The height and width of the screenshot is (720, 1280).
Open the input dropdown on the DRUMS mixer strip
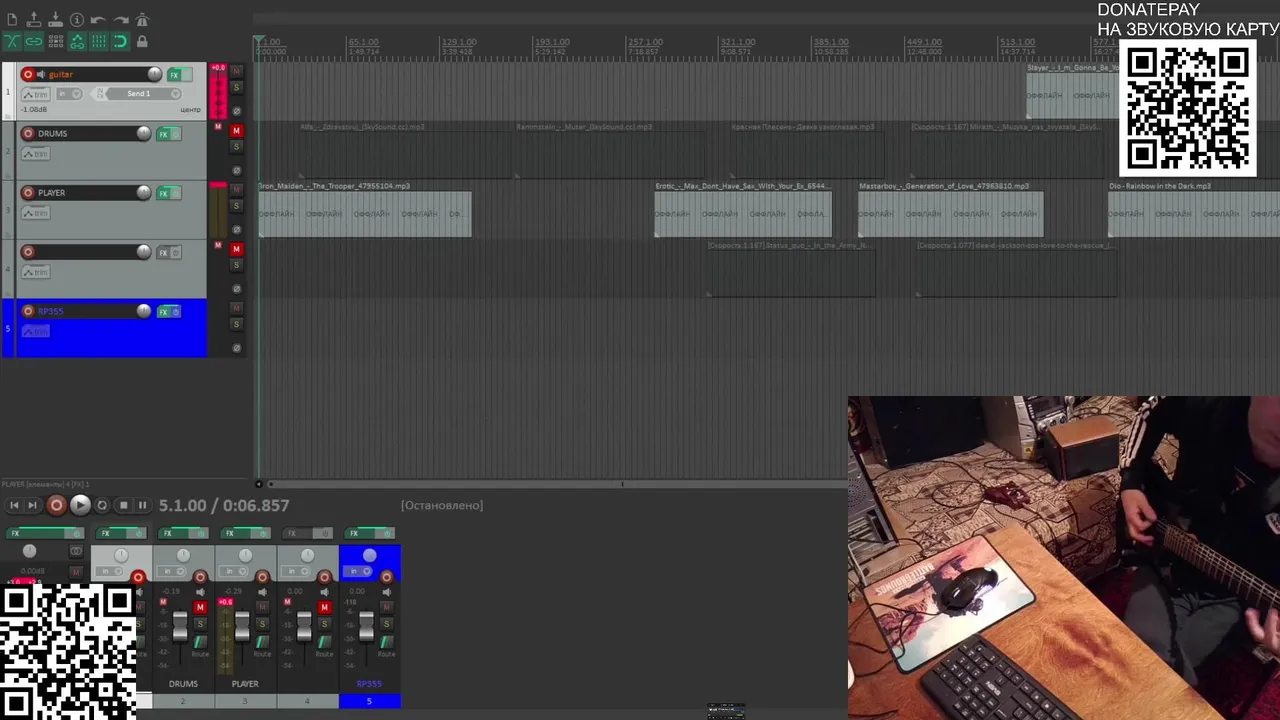(x=171, y=571)
